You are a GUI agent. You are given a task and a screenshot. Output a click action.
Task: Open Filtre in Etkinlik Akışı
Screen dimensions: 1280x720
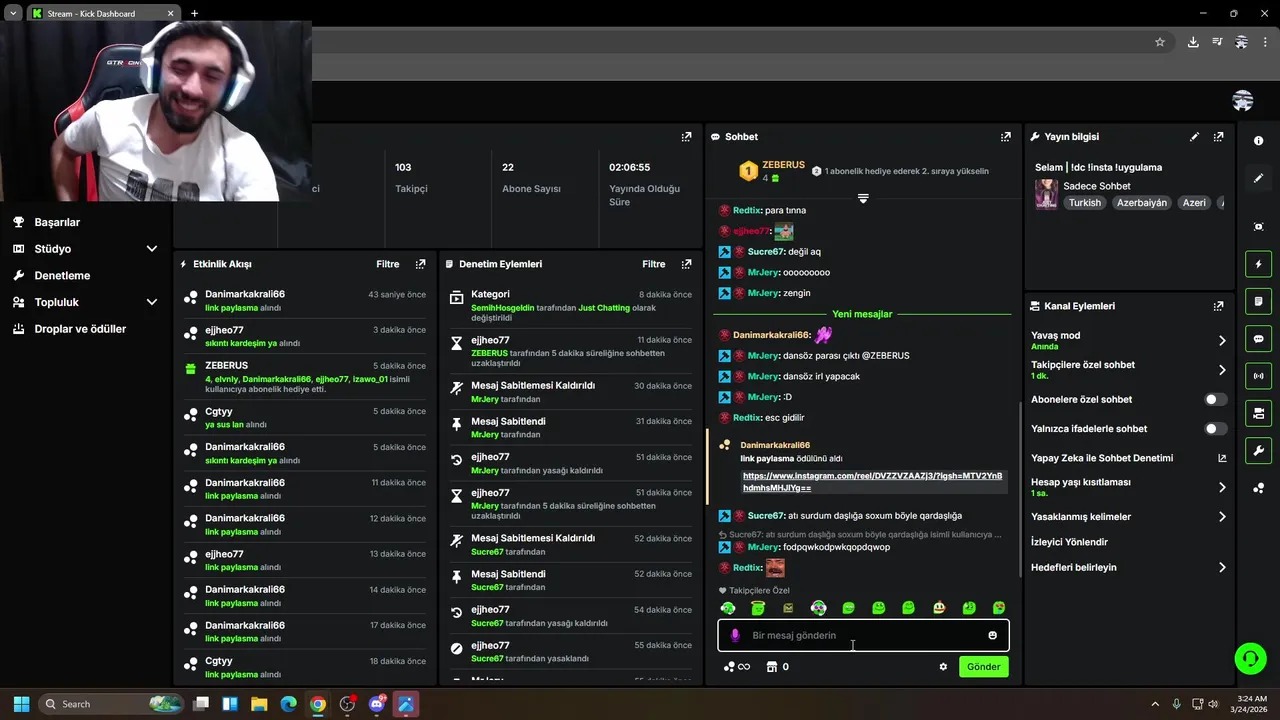coord(388,264)
